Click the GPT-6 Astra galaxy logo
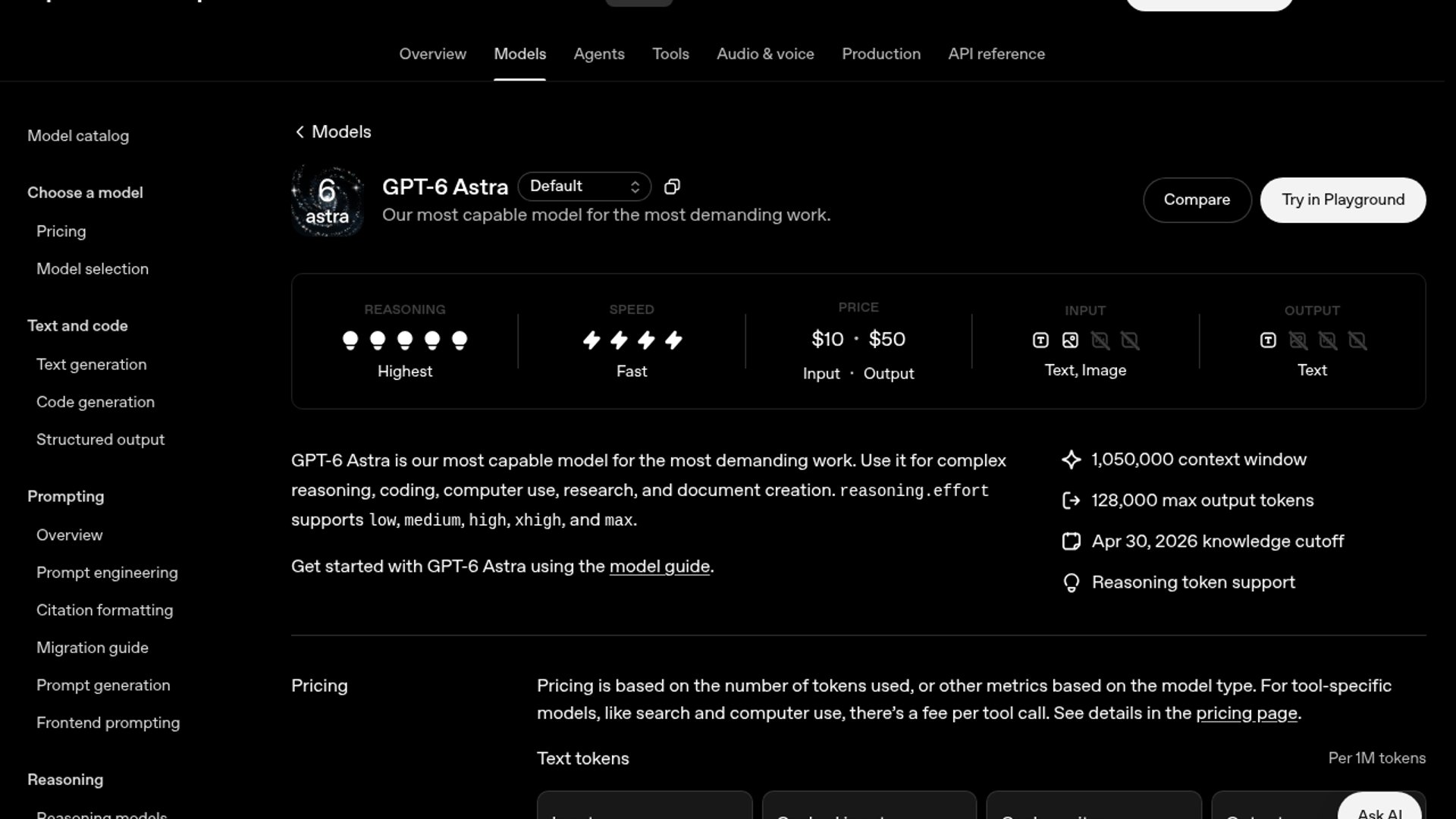 (327, 201)
